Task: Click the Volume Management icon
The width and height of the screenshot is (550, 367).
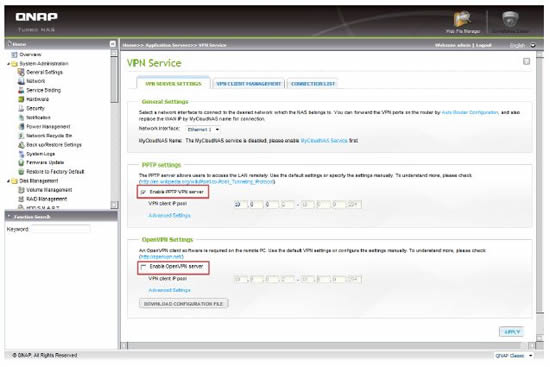Action: pyautogui.click(x=21, y=190)
